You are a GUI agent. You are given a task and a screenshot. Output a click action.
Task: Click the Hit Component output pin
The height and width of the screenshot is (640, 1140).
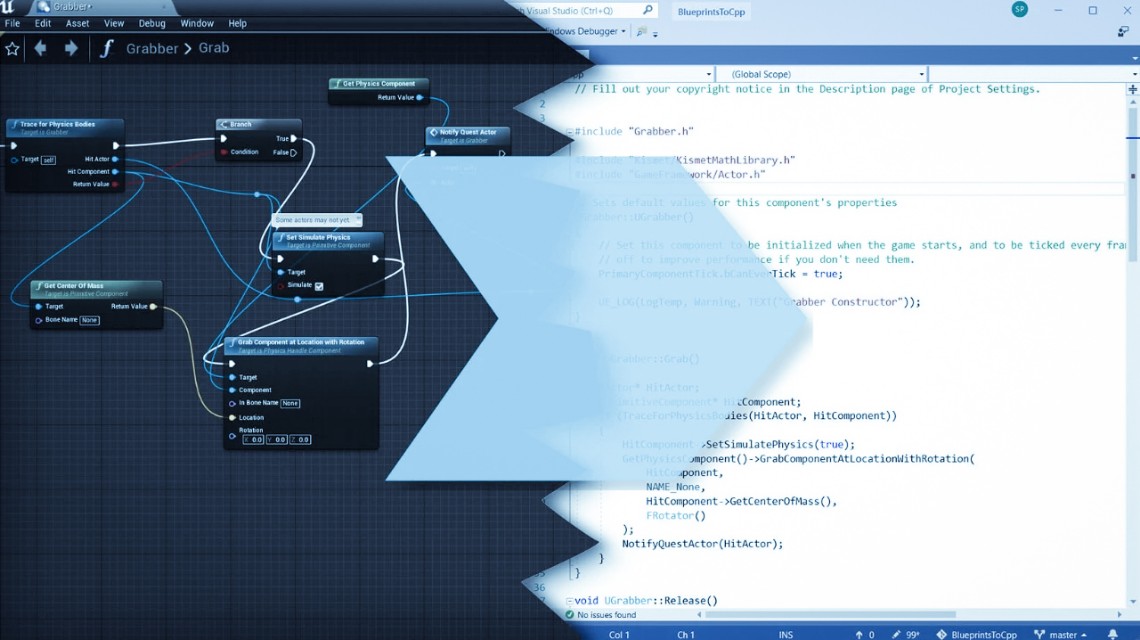[x=115, y=172]
